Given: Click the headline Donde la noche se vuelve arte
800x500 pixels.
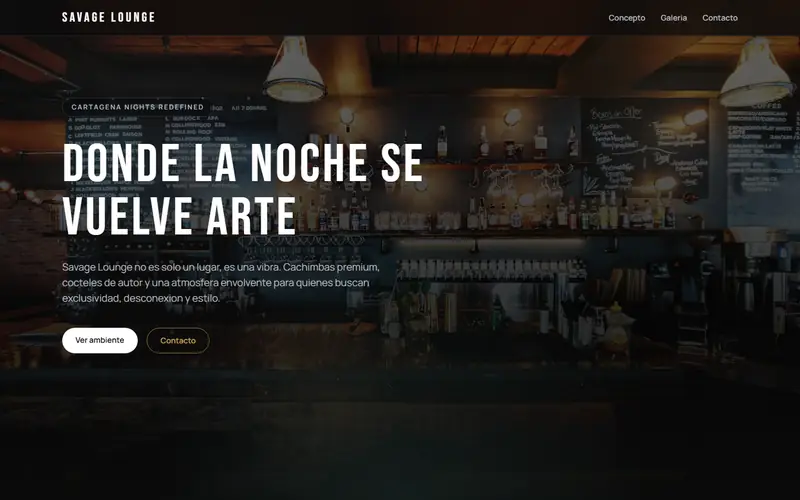Looking at the screenshot, I should (242, 189).
